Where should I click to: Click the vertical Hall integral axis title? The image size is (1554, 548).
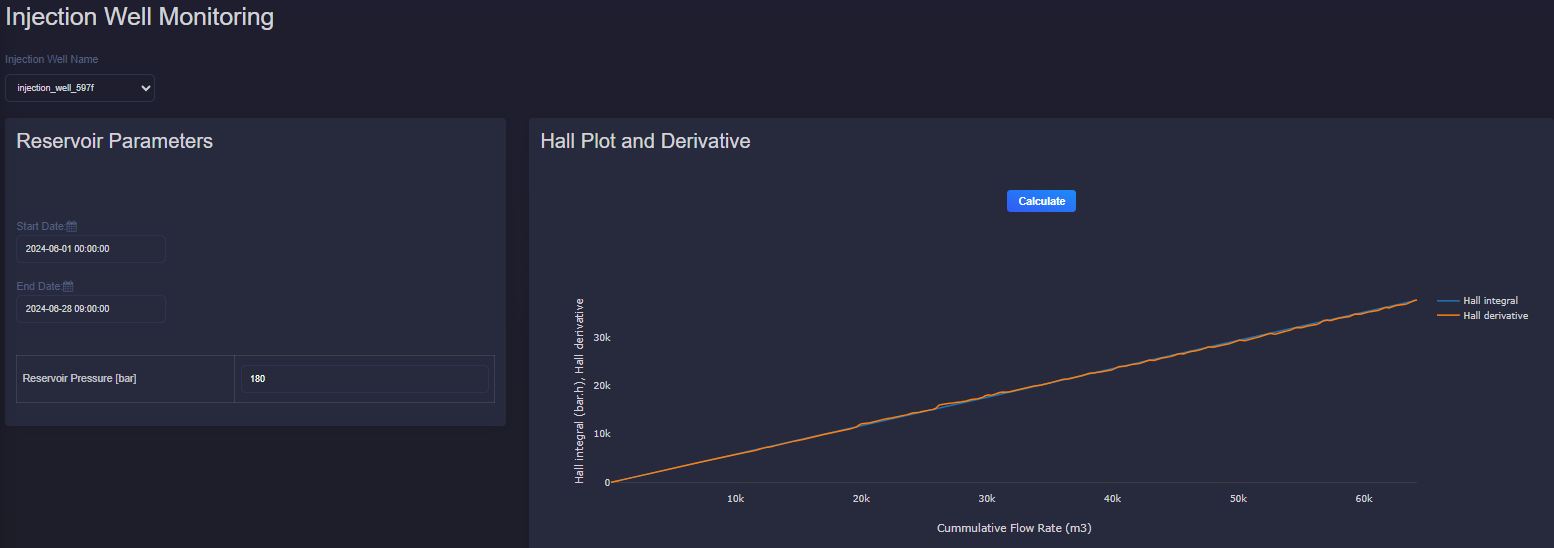[x=580, y=391]
